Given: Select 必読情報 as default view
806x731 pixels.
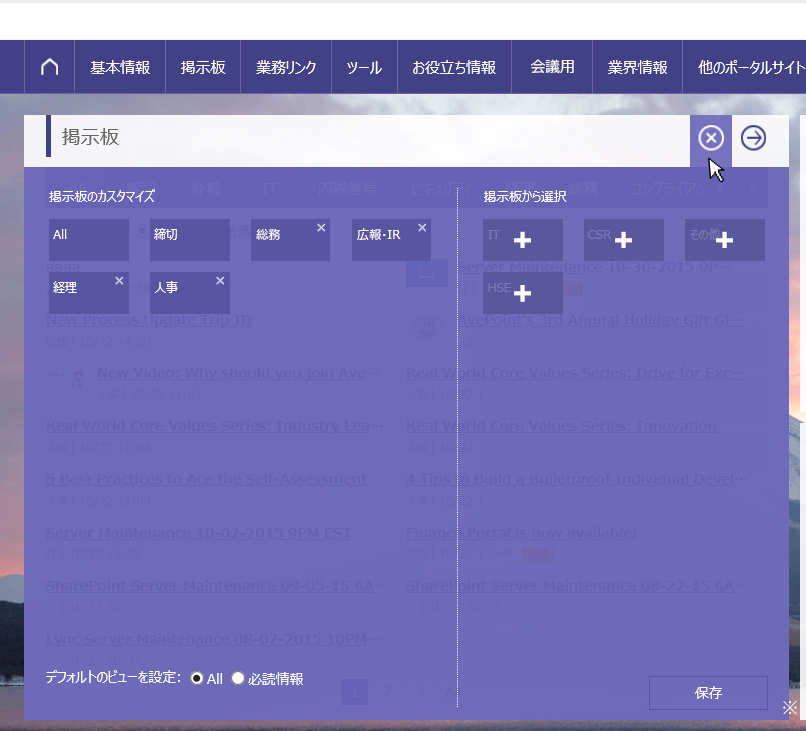Looking at the screenshot, I should (x=237, y=679).
